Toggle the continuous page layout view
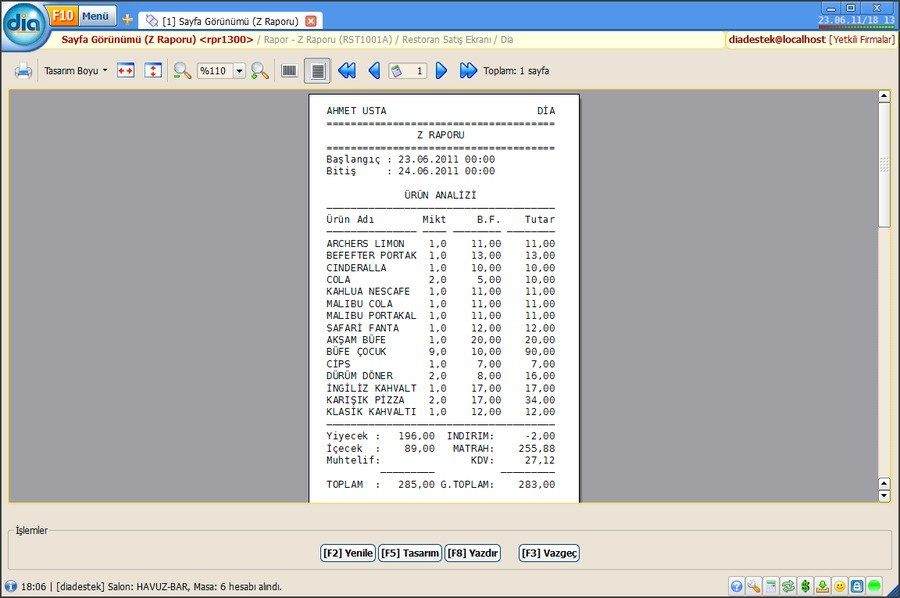 coord(317,71)
